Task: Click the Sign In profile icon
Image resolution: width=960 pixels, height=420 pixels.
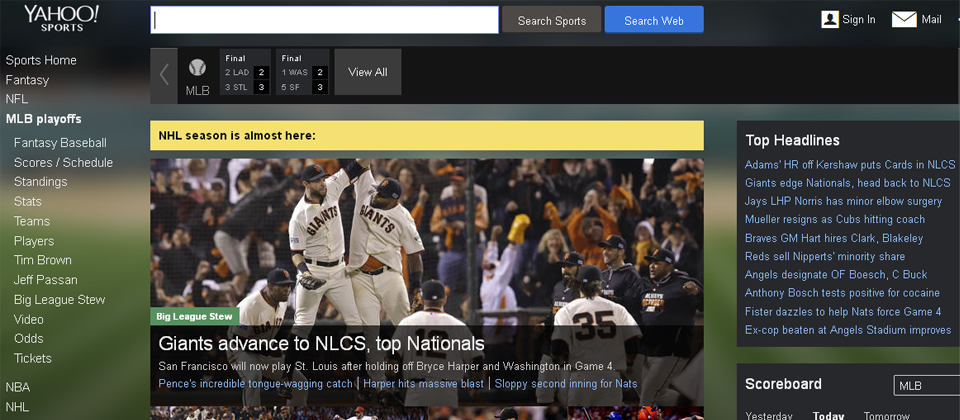Action: coord(830,20)
